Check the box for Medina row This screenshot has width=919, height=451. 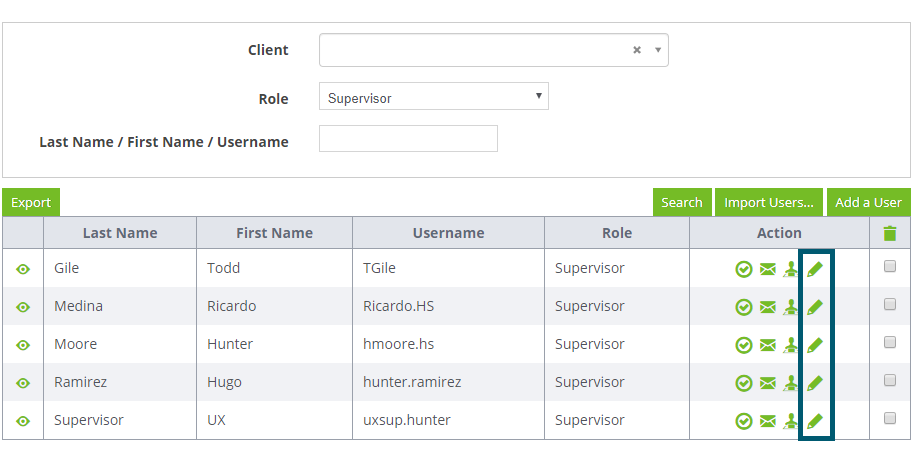[890, 304]
